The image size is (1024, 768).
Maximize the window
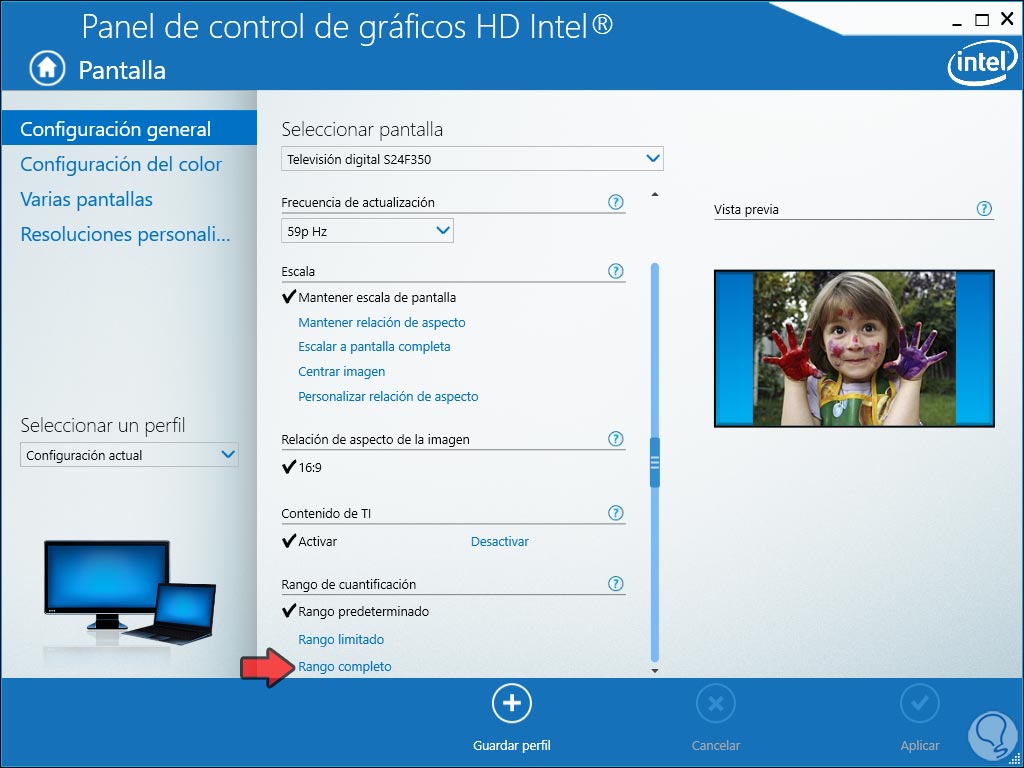point(982,20)
